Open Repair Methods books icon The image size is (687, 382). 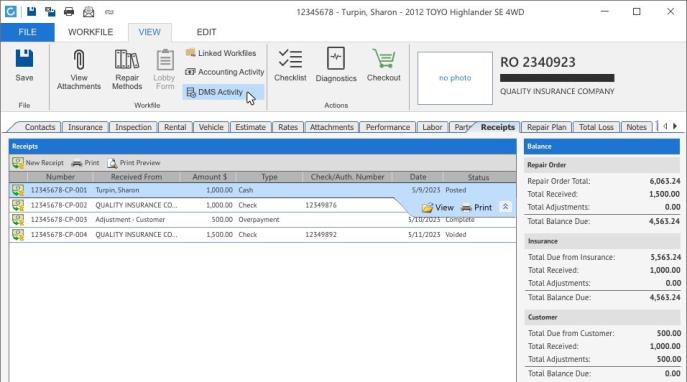(127, 69)
